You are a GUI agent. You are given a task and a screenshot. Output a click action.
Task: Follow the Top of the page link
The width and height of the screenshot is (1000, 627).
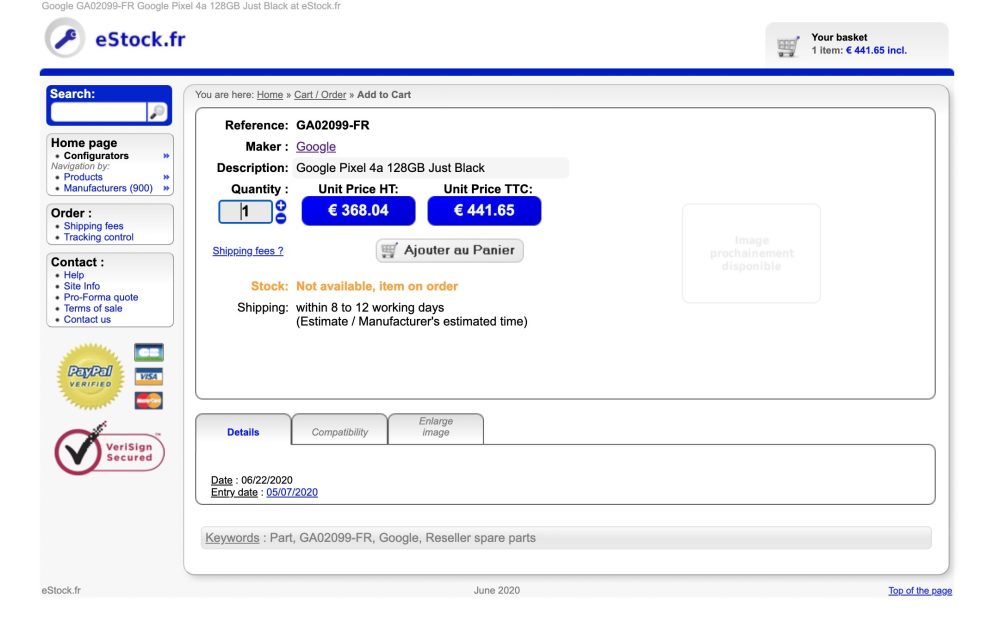coord(919,591)
